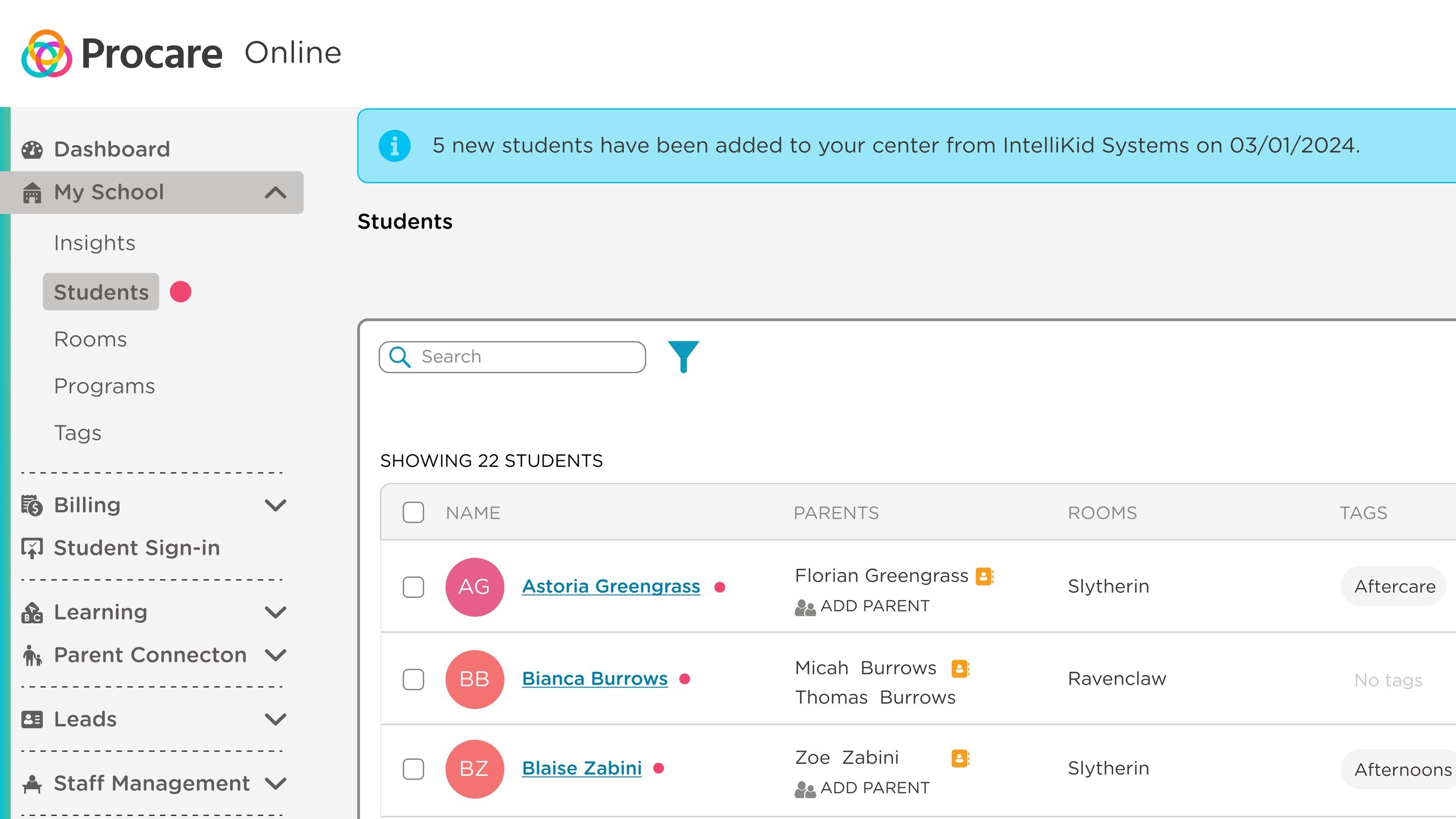Go to the Programs submenu item
Viewport: 1456px width, 819px height.
(105, 386)
